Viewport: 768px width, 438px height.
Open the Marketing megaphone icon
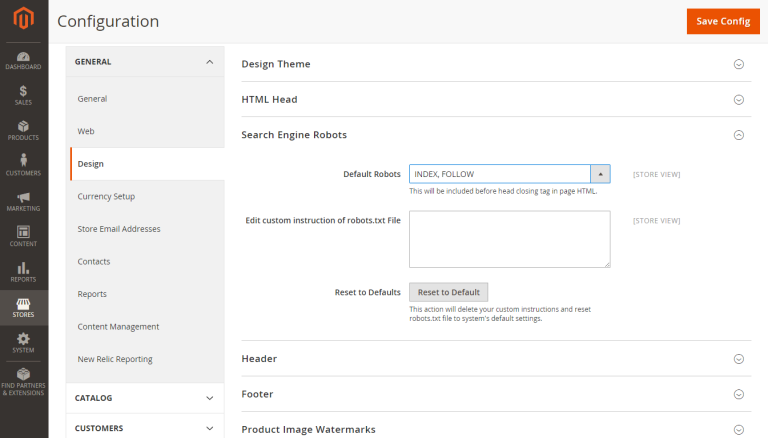(23, 201)
